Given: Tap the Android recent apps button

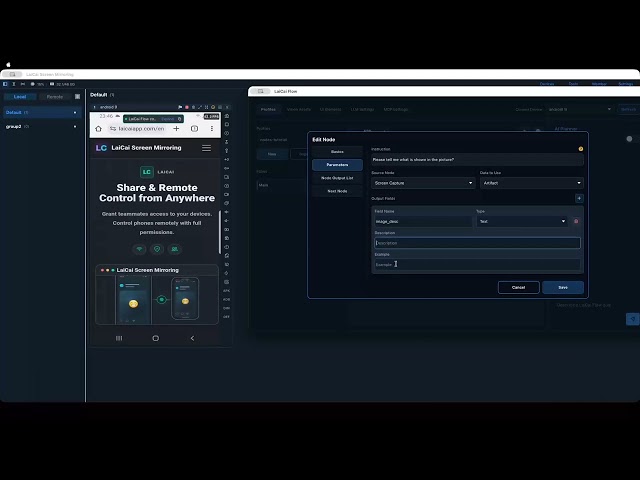Looking at the screenshot, I should click(119, 338).
